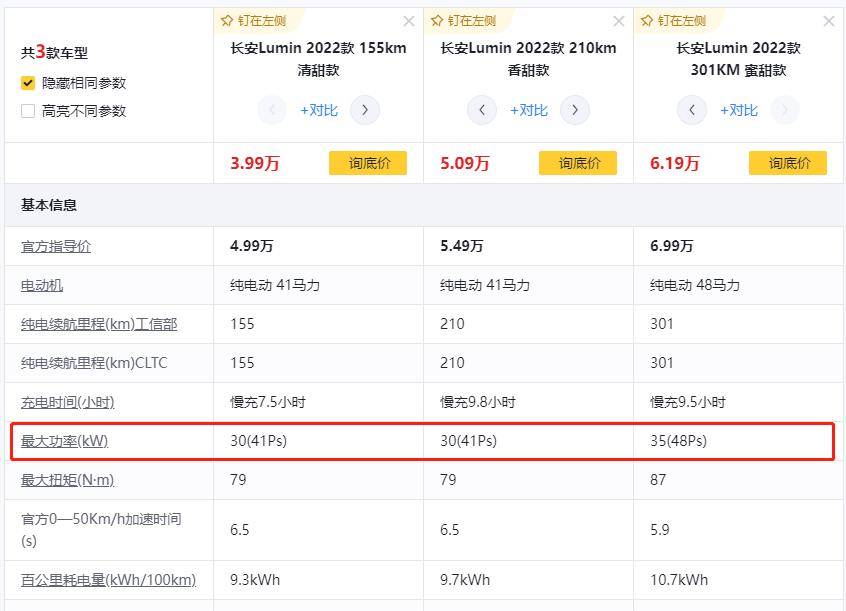Add 301KM 蜜甜款 to comparison
The image size is (846, 611).
click(x=739, y=110)
